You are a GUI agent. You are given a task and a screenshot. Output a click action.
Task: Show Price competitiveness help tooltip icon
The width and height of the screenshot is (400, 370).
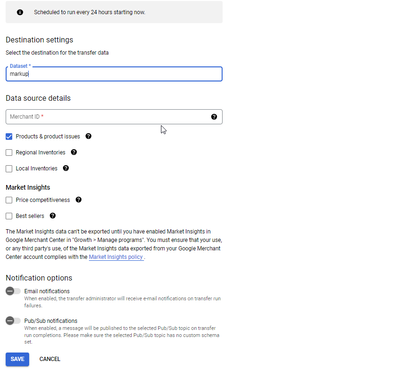pyautogui.click(x=78, y=200)
